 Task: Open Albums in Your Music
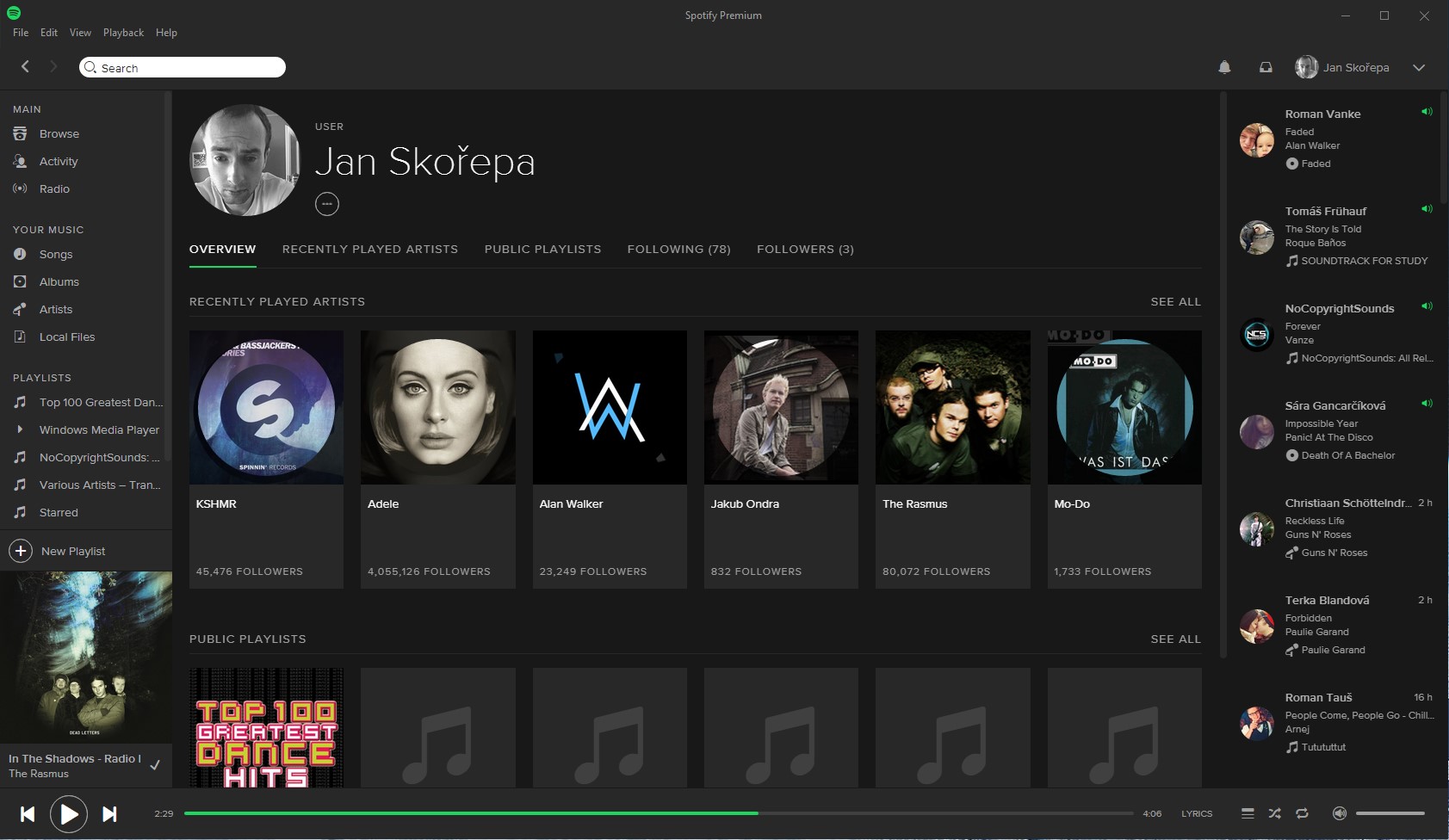[59, 281]
